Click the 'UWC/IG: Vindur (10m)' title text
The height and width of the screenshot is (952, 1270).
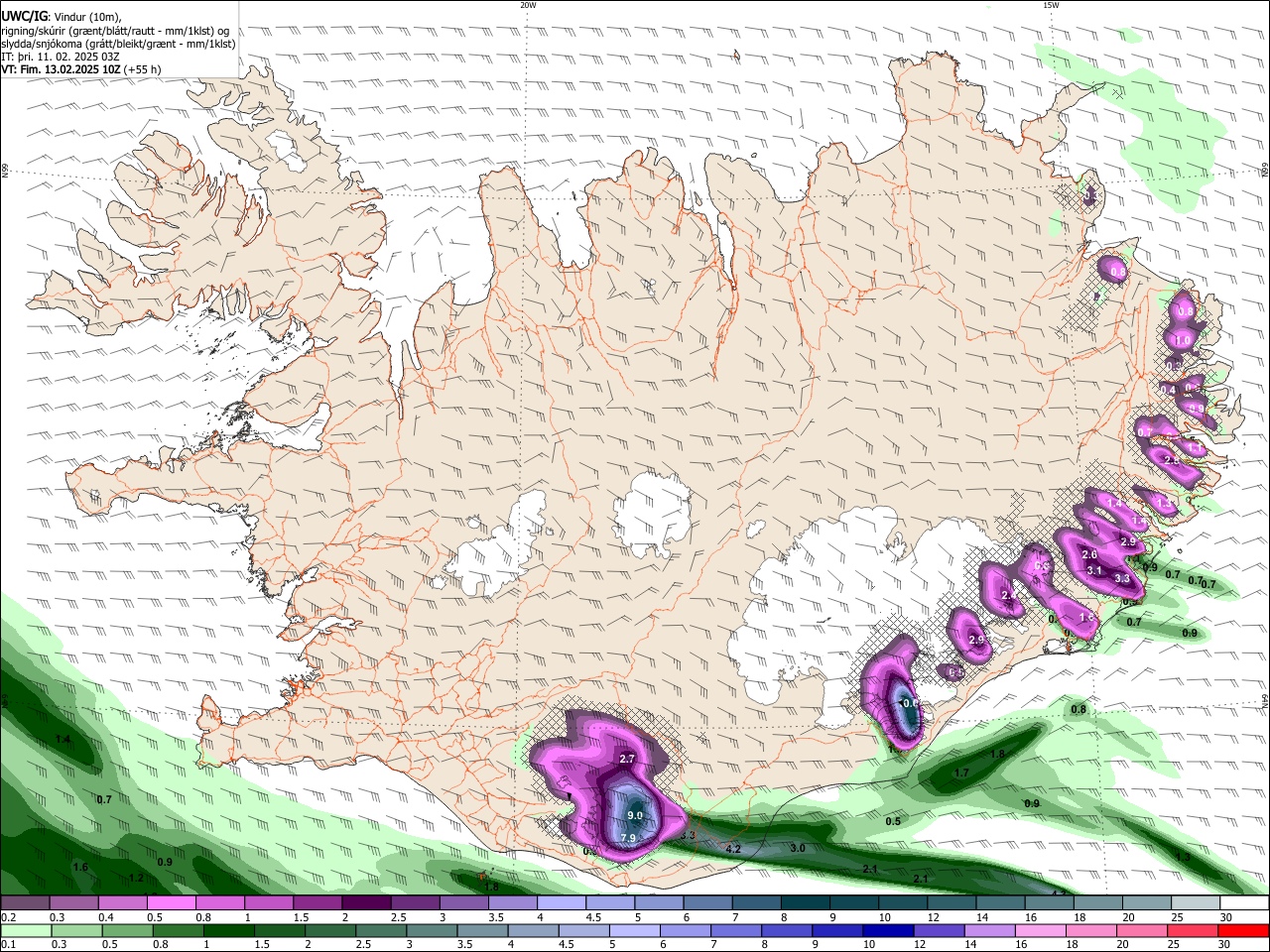click(62, 16)
